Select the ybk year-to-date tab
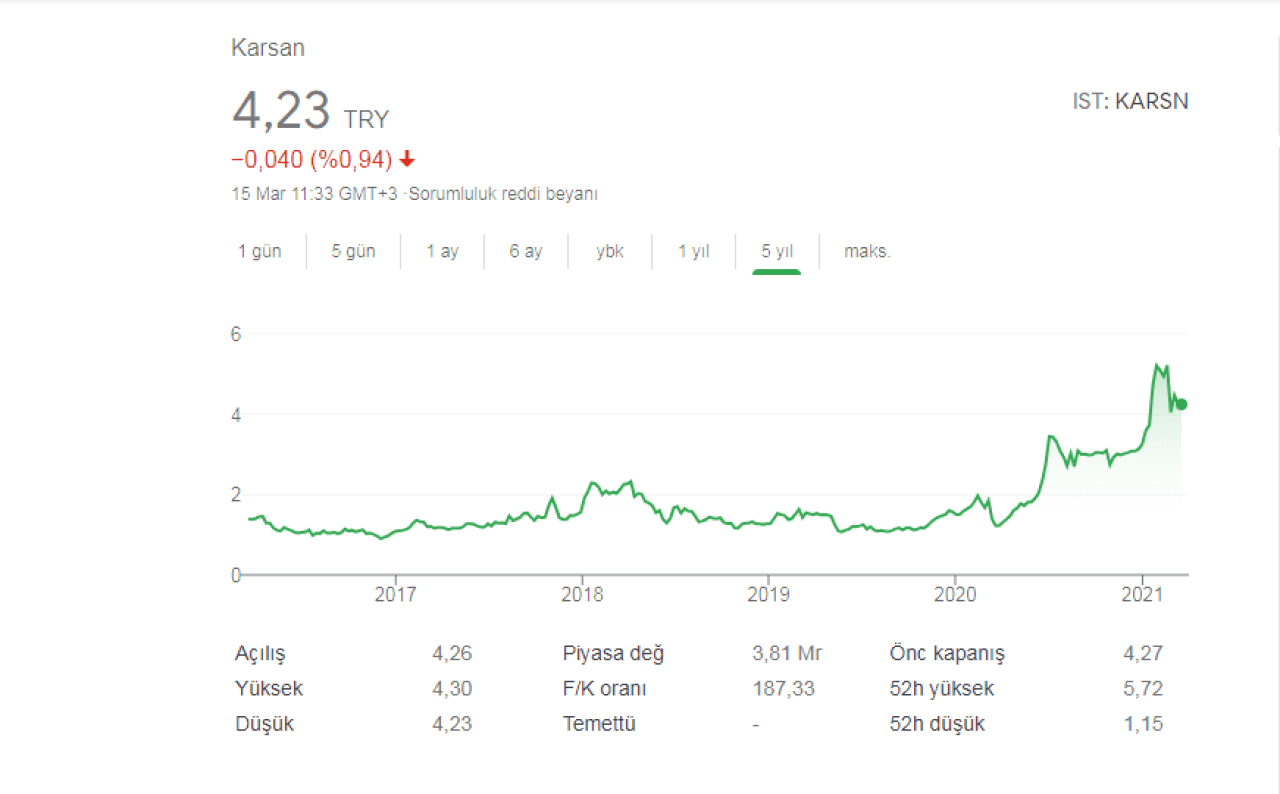The image size is (1280, 794). click(x=610, y=252)
